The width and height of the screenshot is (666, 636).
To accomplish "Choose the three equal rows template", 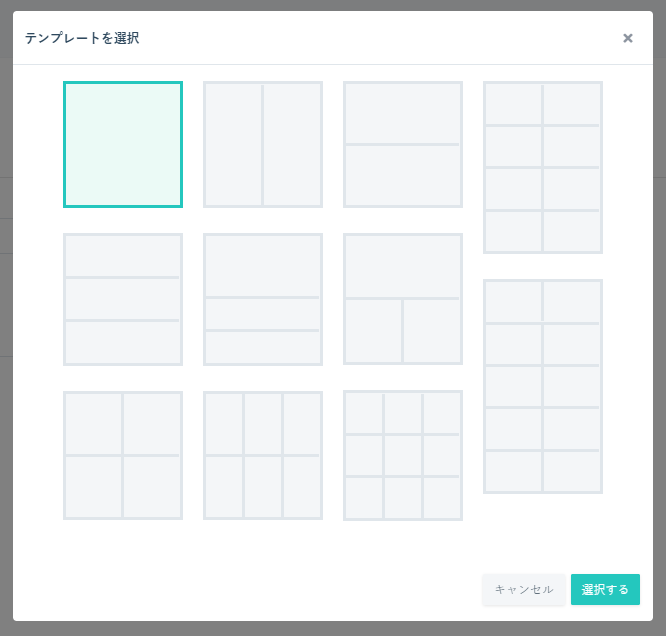I will (123, 299).
